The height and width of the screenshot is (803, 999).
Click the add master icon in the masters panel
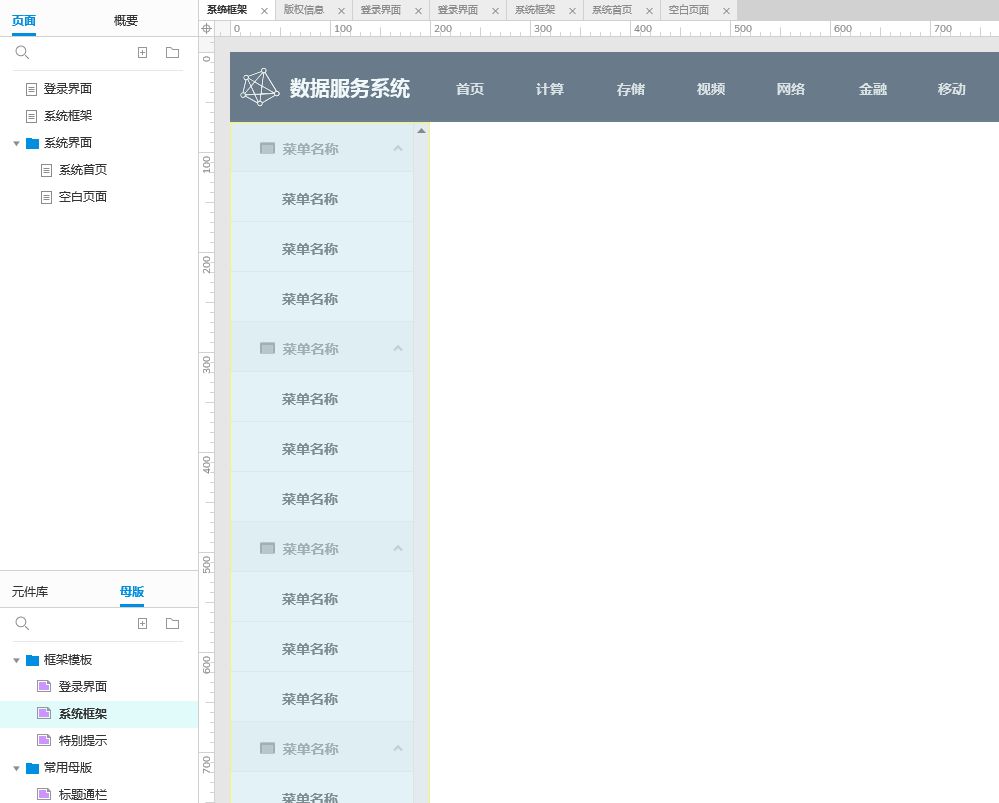142,623
